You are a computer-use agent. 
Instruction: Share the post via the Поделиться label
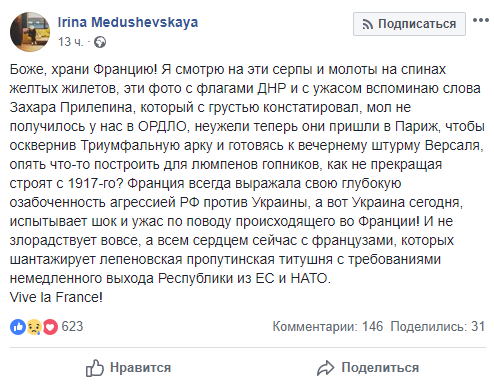380,368
